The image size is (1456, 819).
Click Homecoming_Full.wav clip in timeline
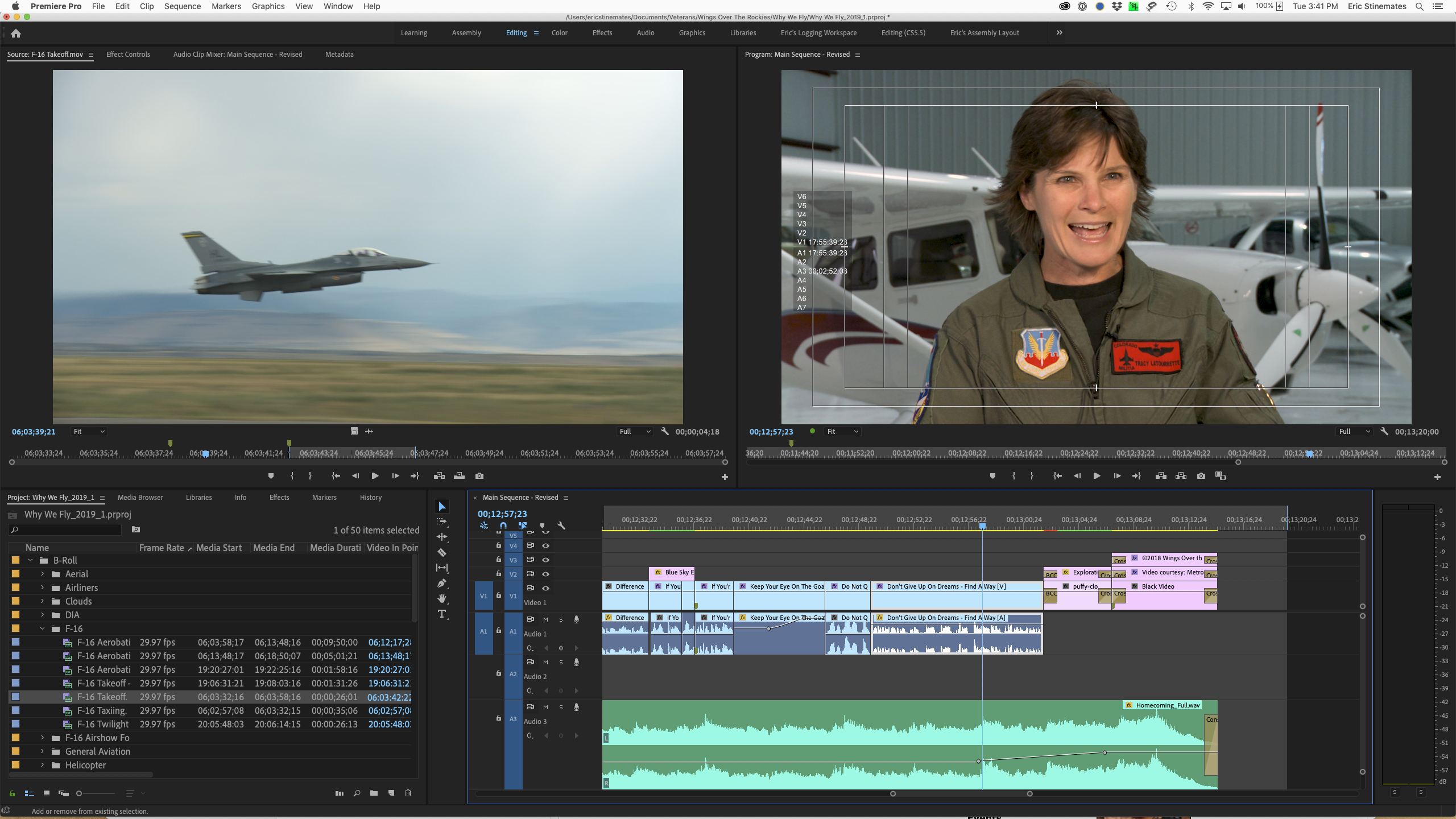point(909,745)
